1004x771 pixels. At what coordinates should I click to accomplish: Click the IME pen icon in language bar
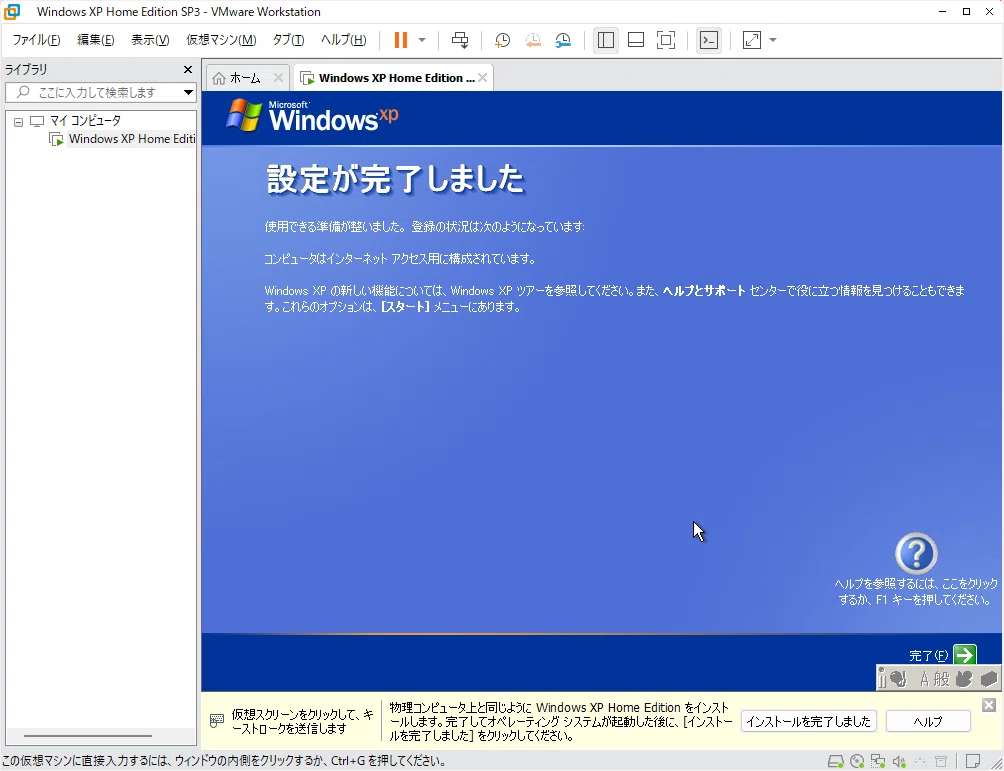pos(898,678)
